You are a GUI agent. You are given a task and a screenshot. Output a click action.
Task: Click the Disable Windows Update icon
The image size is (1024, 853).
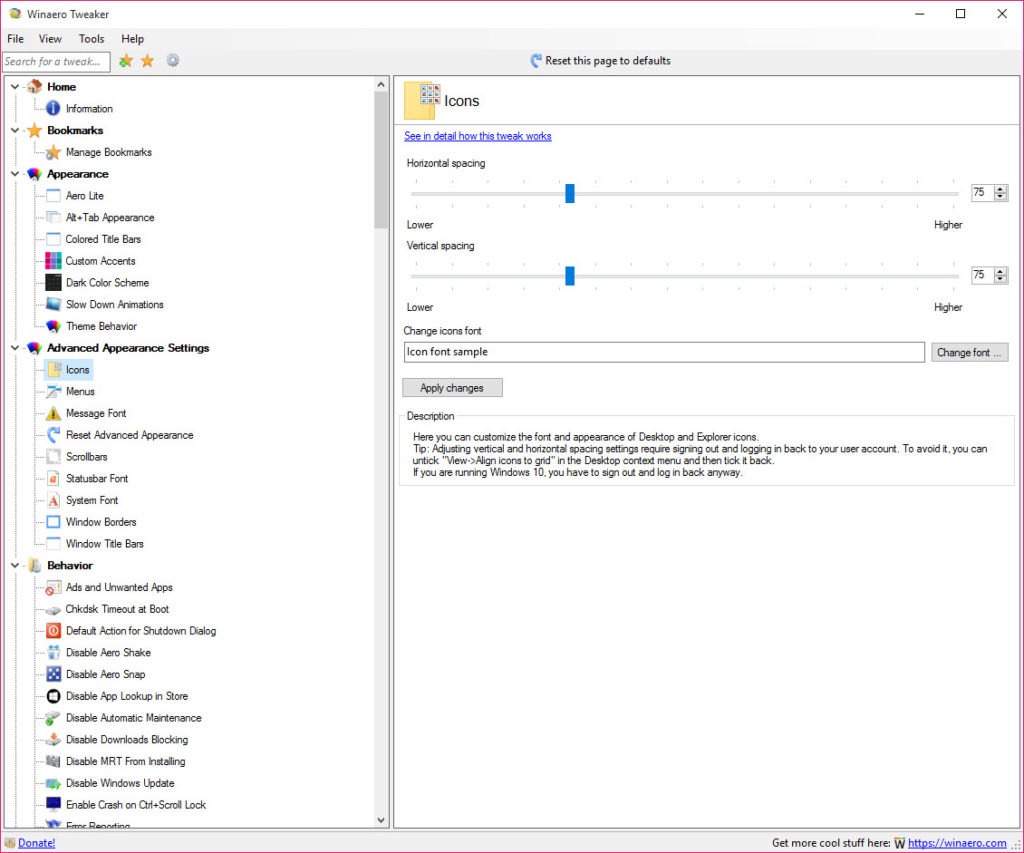53,783
